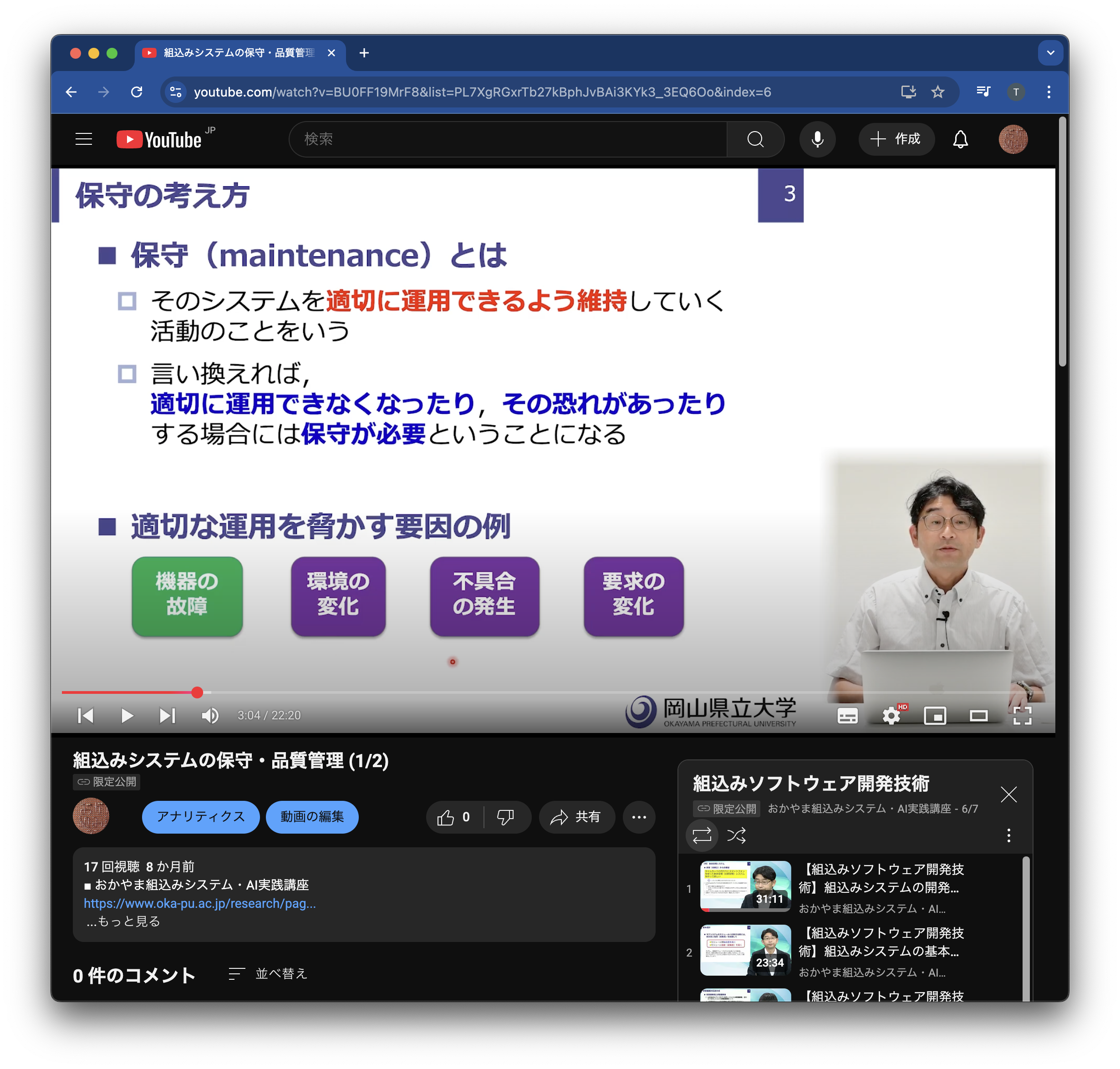Open tab search dropdown chevron
Viewport: 1120px width, 1069px height.
pos(1050,53)
